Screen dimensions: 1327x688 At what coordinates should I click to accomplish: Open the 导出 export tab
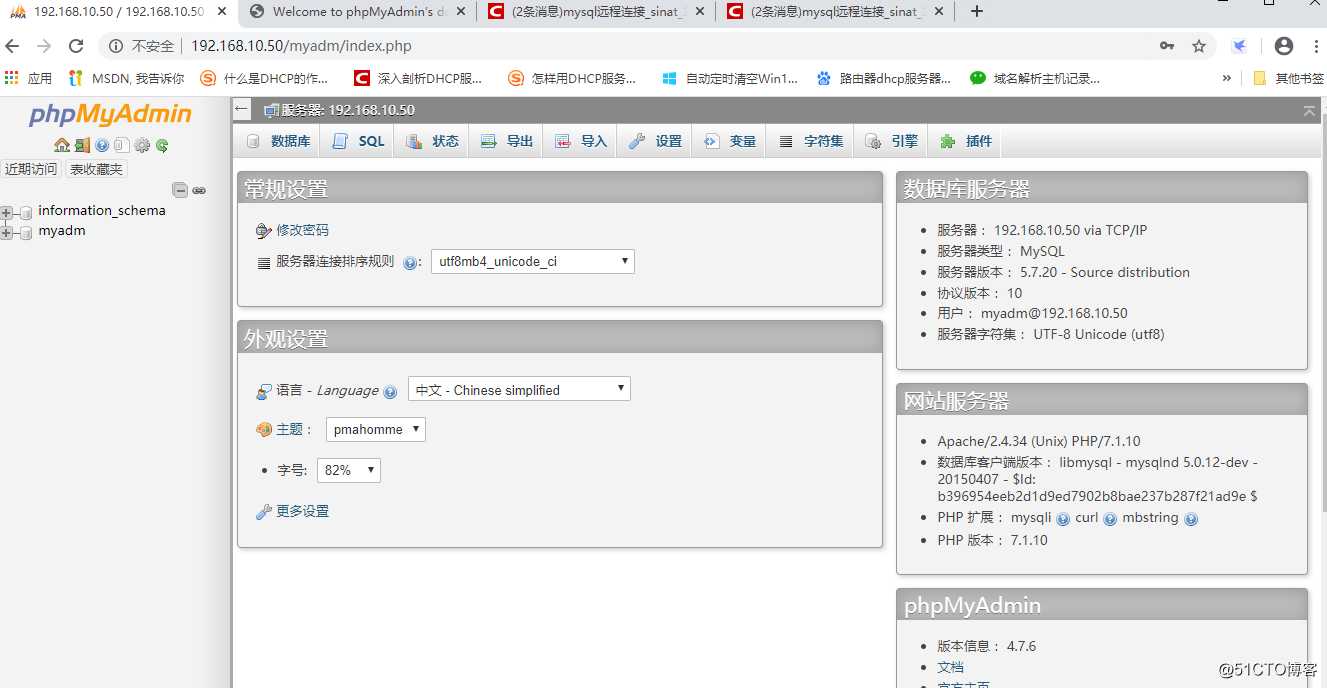pyautogui.click(x=507, y=141)
